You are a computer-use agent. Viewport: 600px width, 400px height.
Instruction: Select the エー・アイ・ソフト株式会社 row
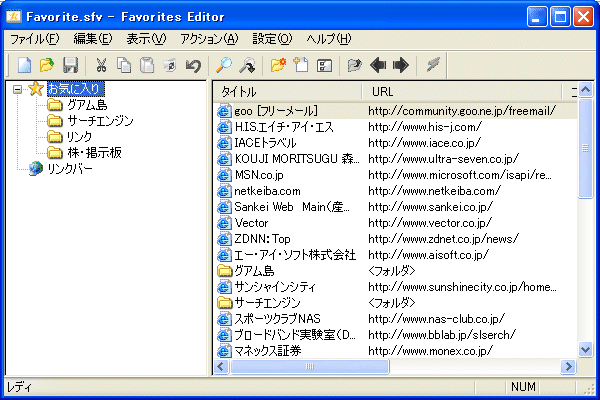tap(396, 255)
